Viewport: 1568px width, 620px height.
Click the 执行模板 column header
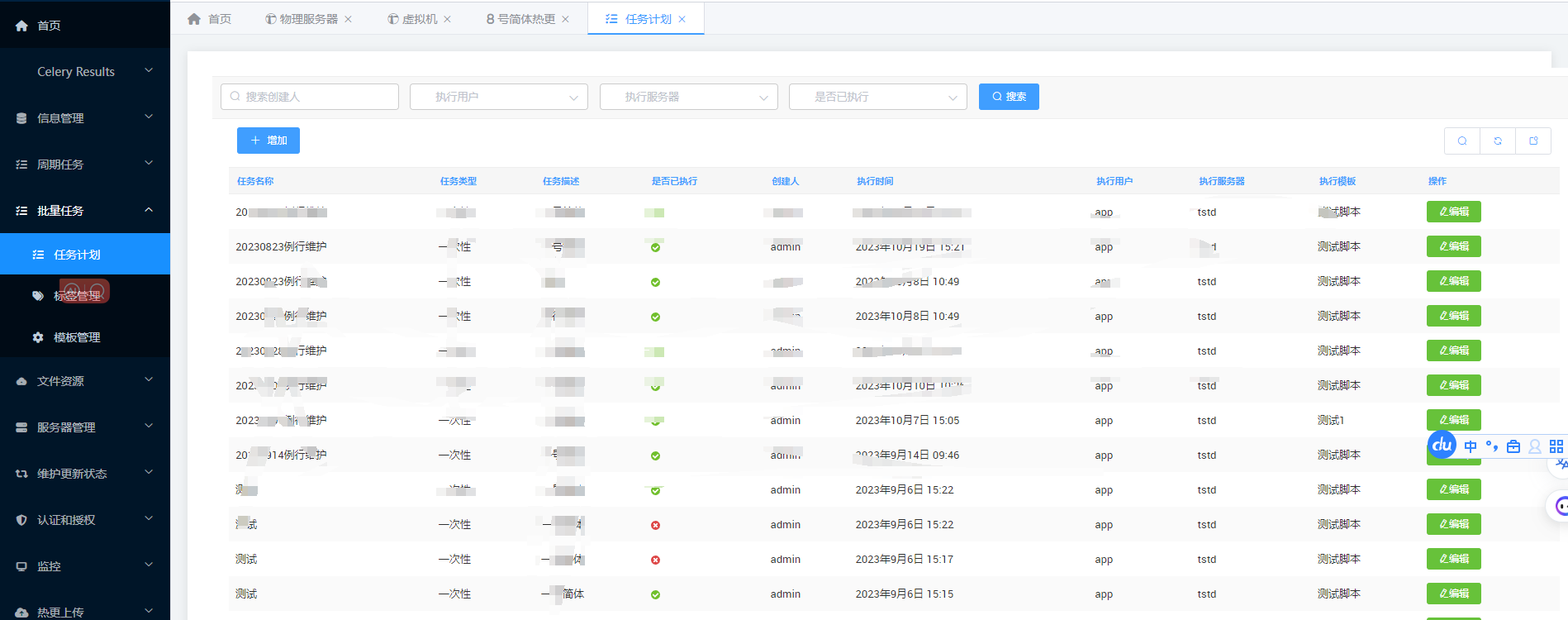[1338, 181]
